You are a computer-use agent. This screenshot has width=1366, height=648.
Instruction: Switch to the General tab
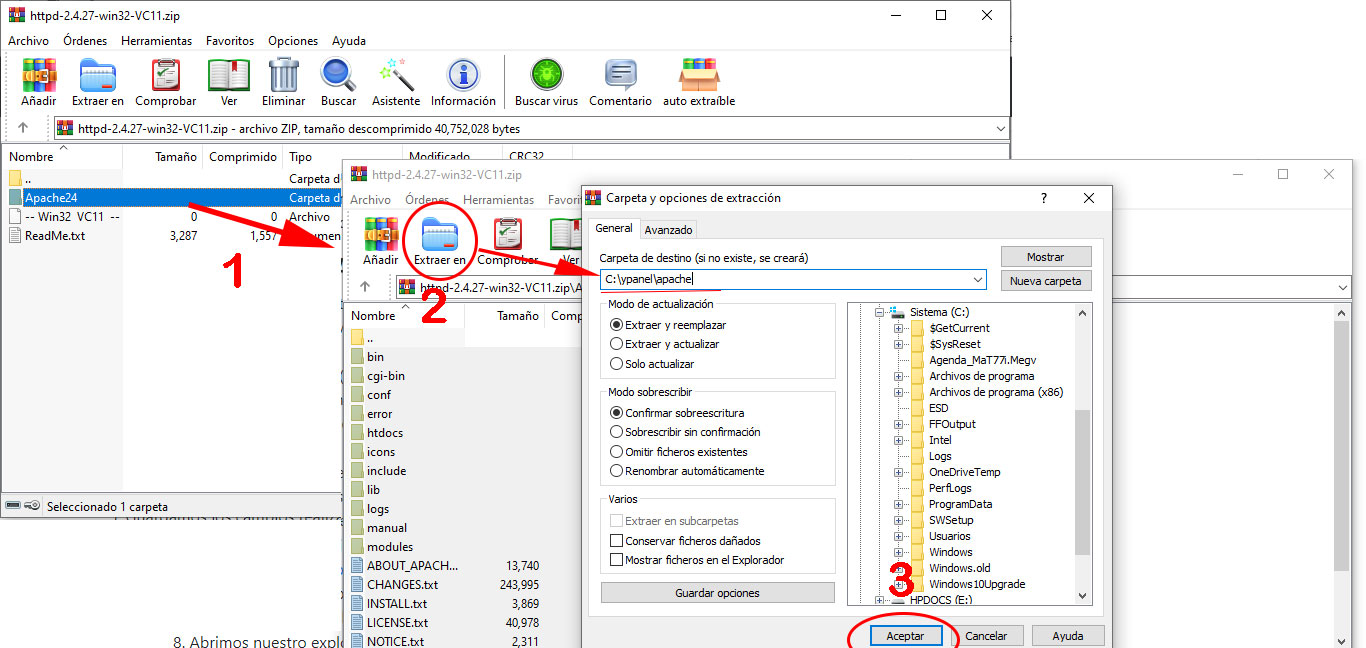(x=614, y=228)
